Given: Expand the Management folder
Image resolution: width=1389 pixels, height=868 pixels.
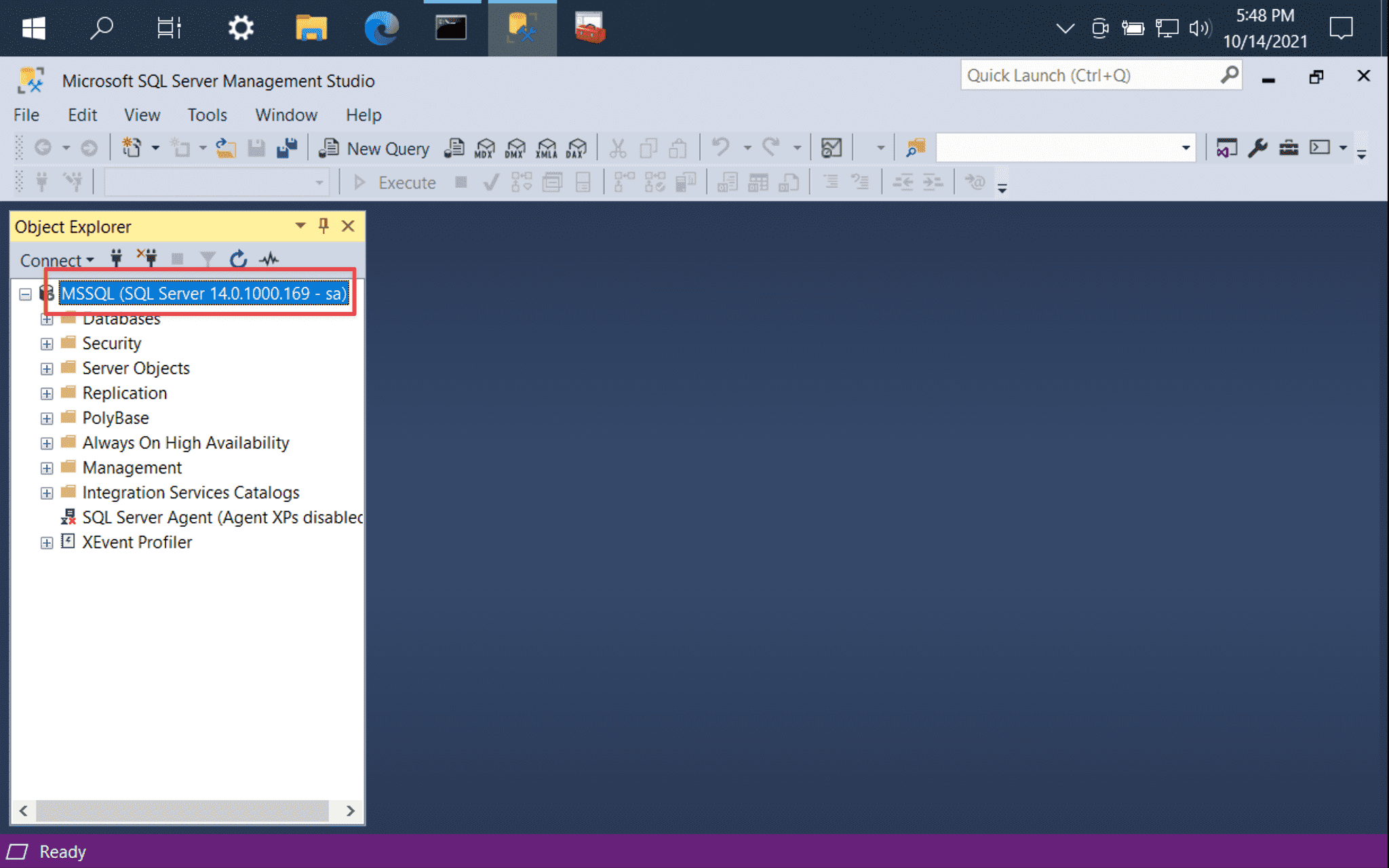Looking at the screenshot, I should 47,469.
